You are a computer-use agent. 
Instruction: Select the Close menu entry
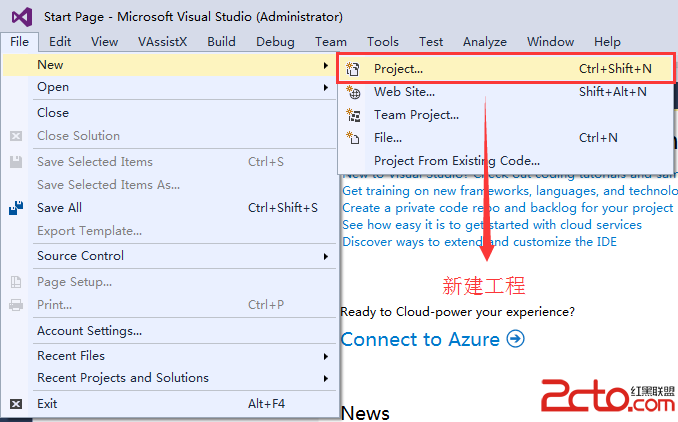[x=169, y=113]
